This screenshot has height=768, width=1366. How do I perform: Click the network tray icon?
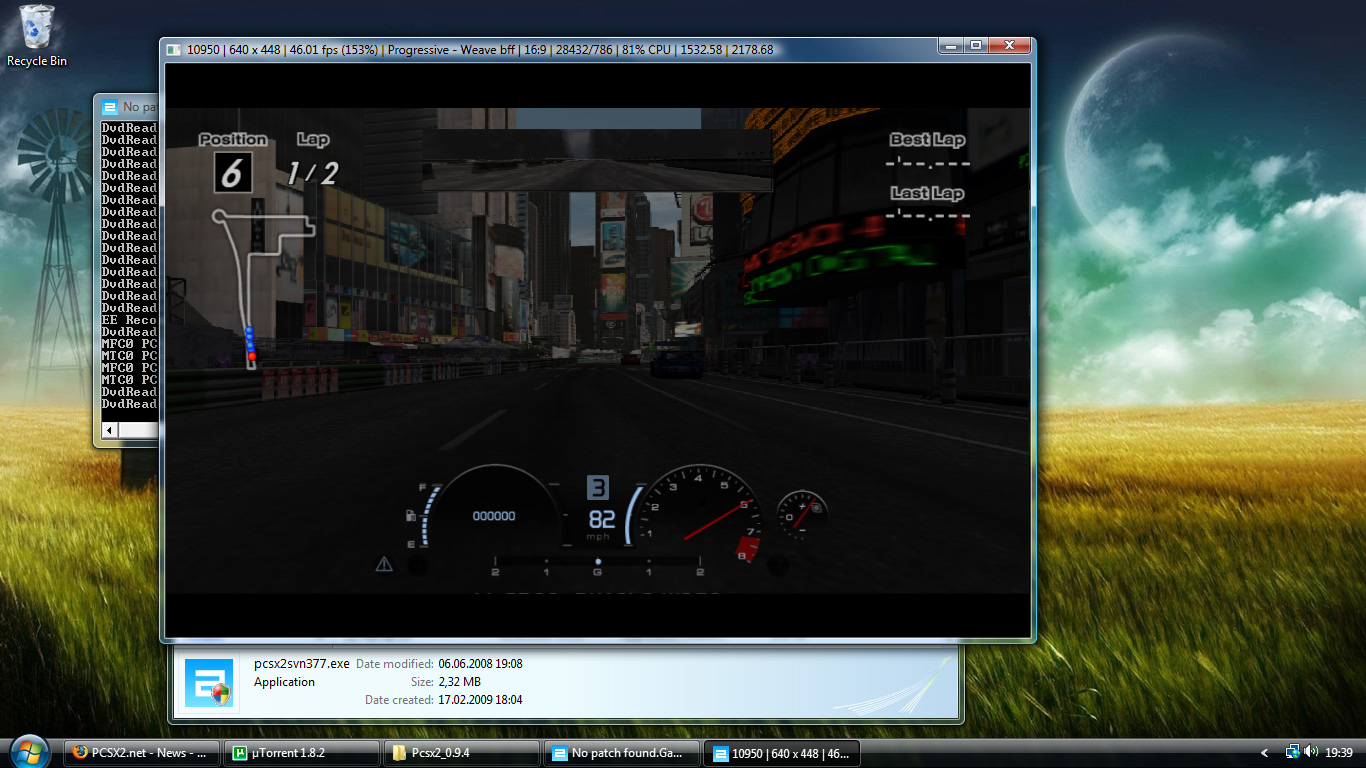pyautogui.click(x=1292, y=752)
